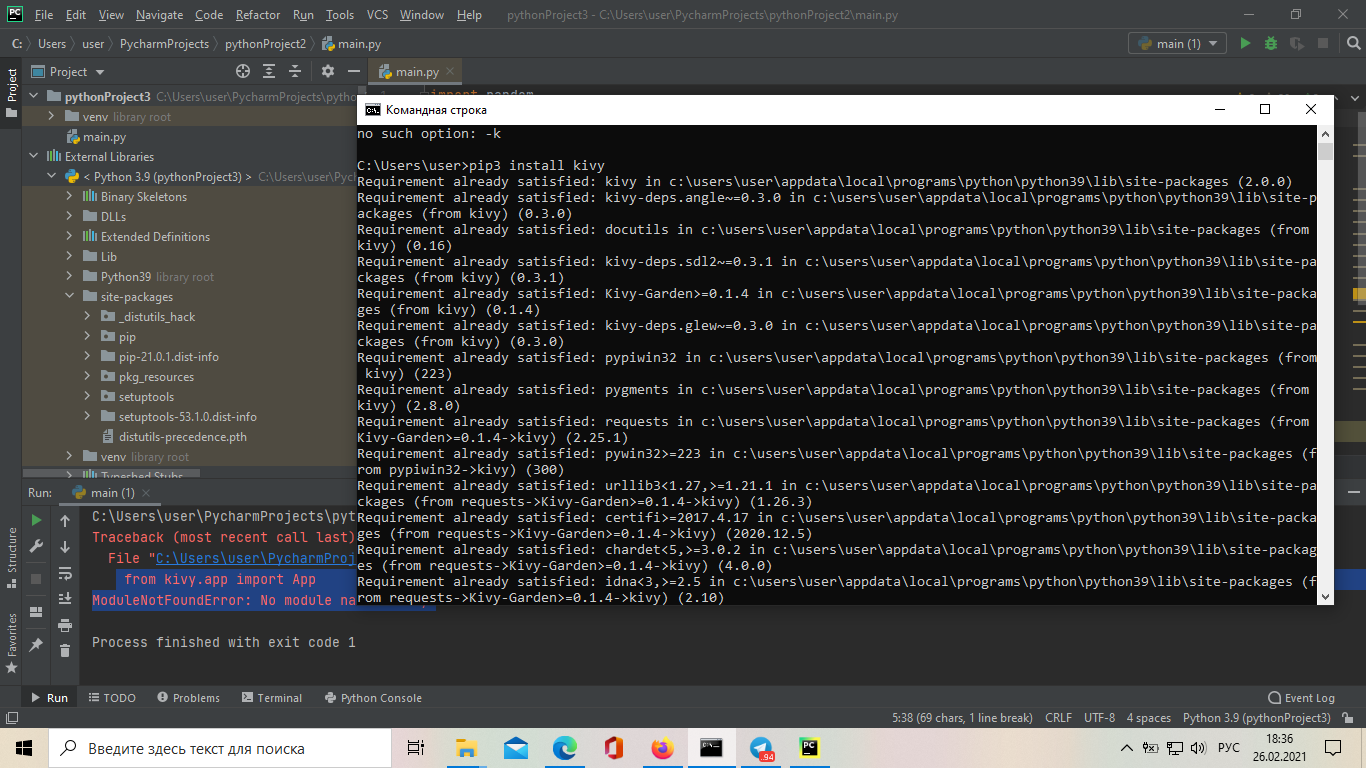Click PycharmProjects in the breadcrumb path
The image size is (1366, 768).
[x=164, y=44]
